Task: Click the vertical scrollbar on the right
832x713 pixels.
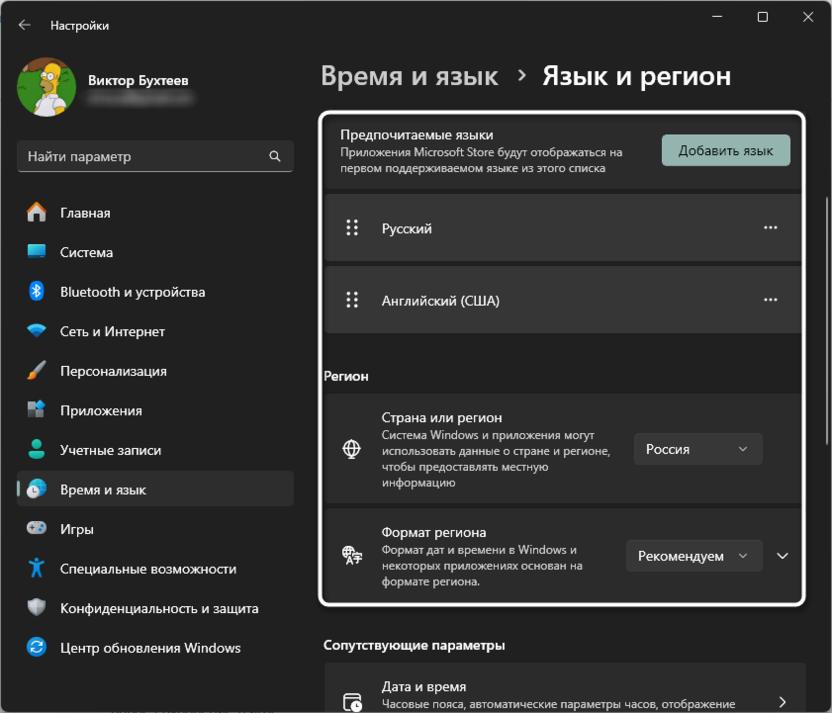Action: click(x=827, y=321)
